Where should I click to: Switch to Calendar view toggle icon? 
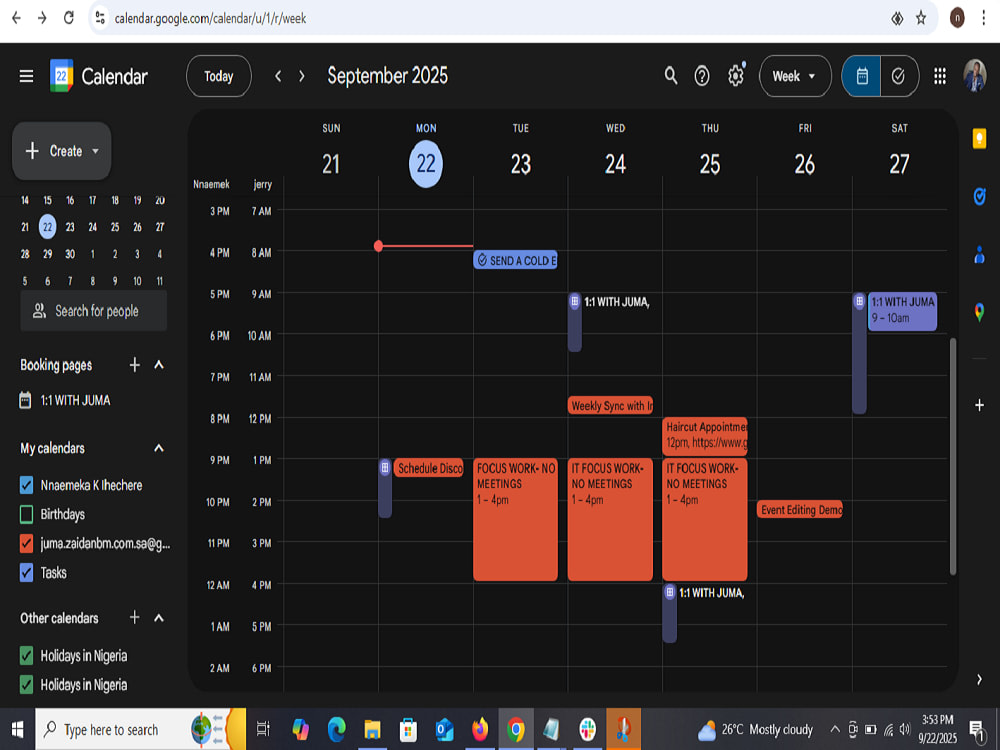pos(862,77)
